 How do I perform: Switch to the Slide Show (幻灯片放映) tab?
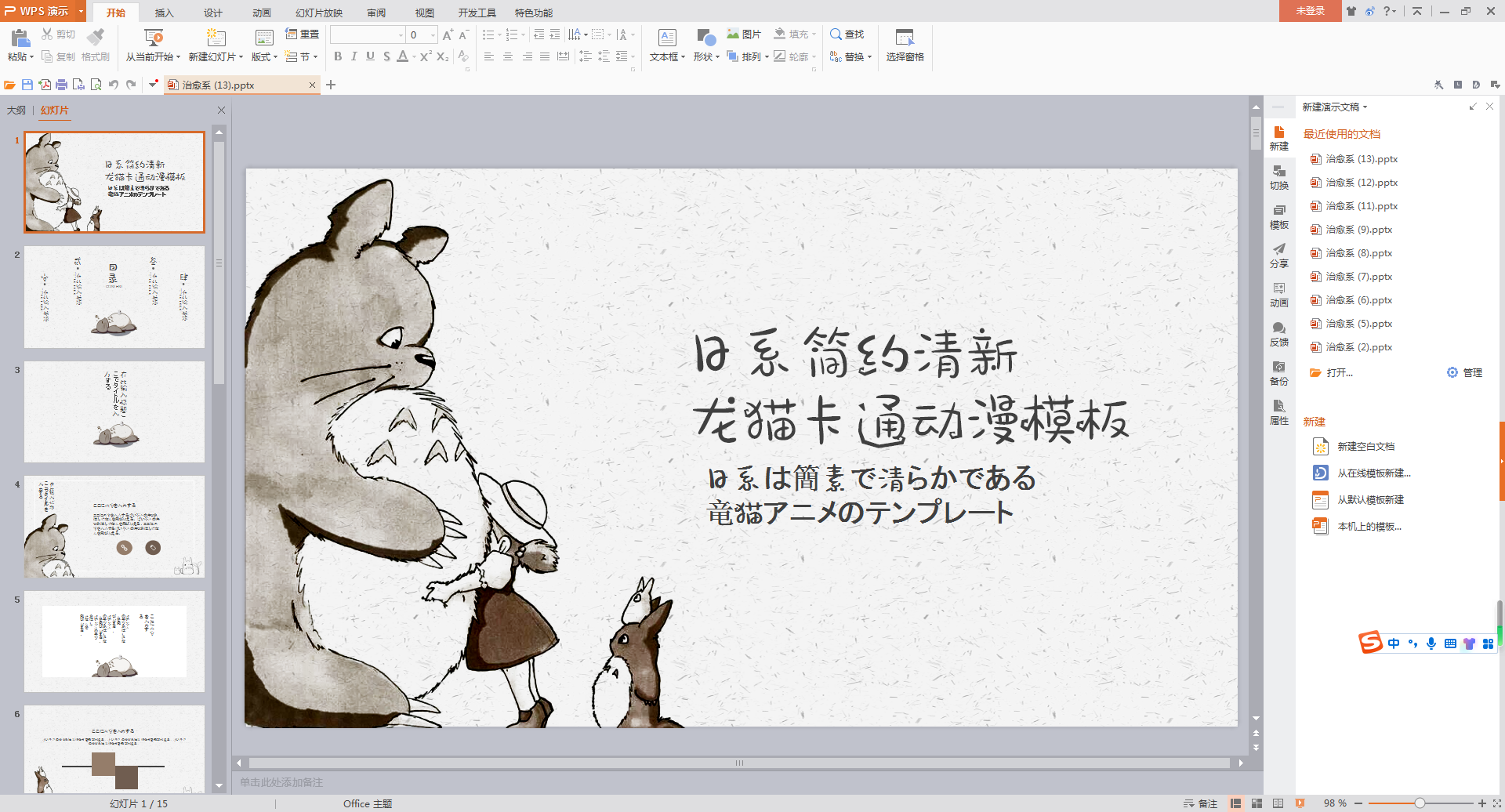(319, 13)
